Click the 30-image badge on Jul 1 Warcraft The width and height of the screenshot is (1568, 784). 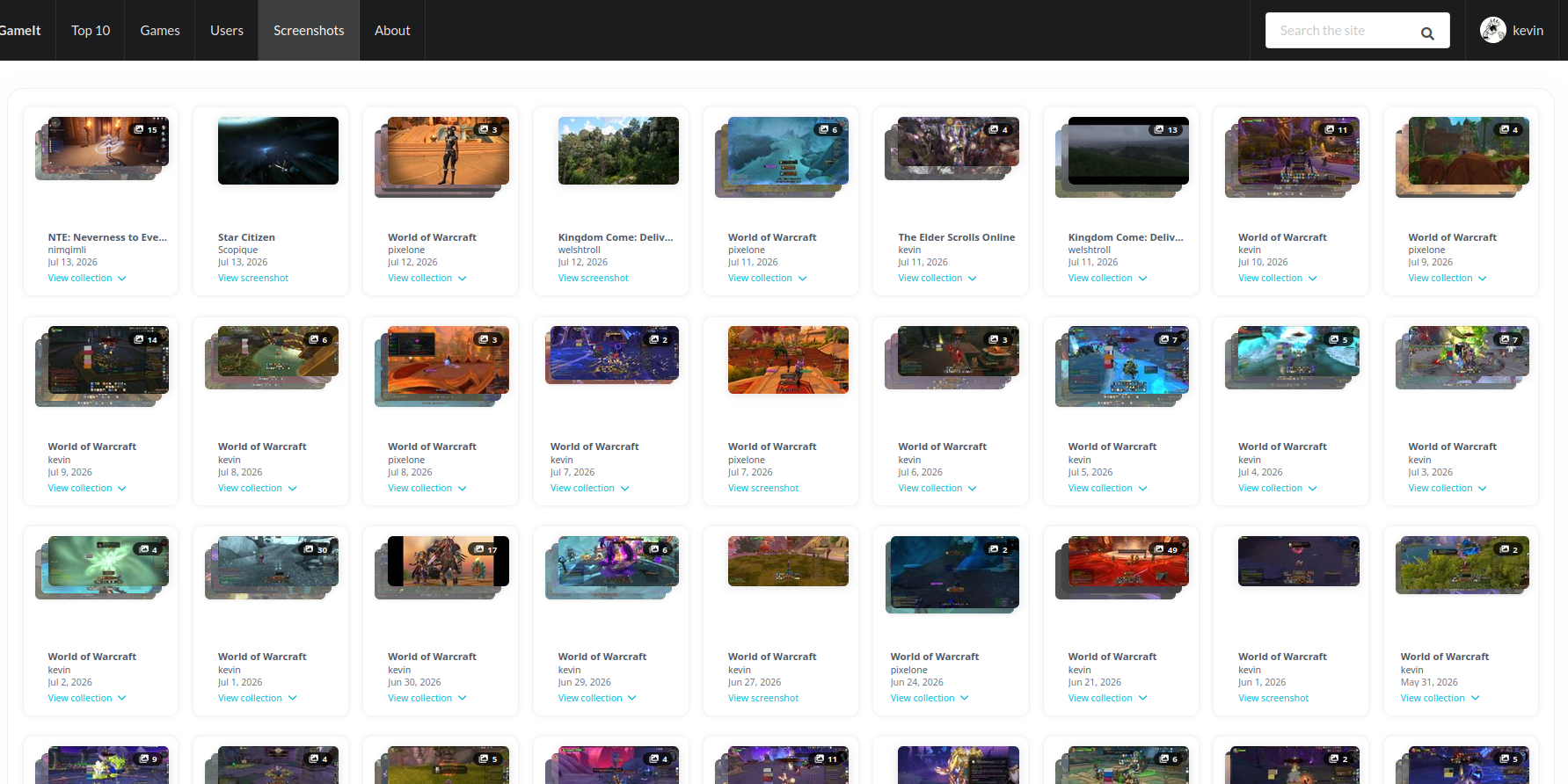click(316, 549)
